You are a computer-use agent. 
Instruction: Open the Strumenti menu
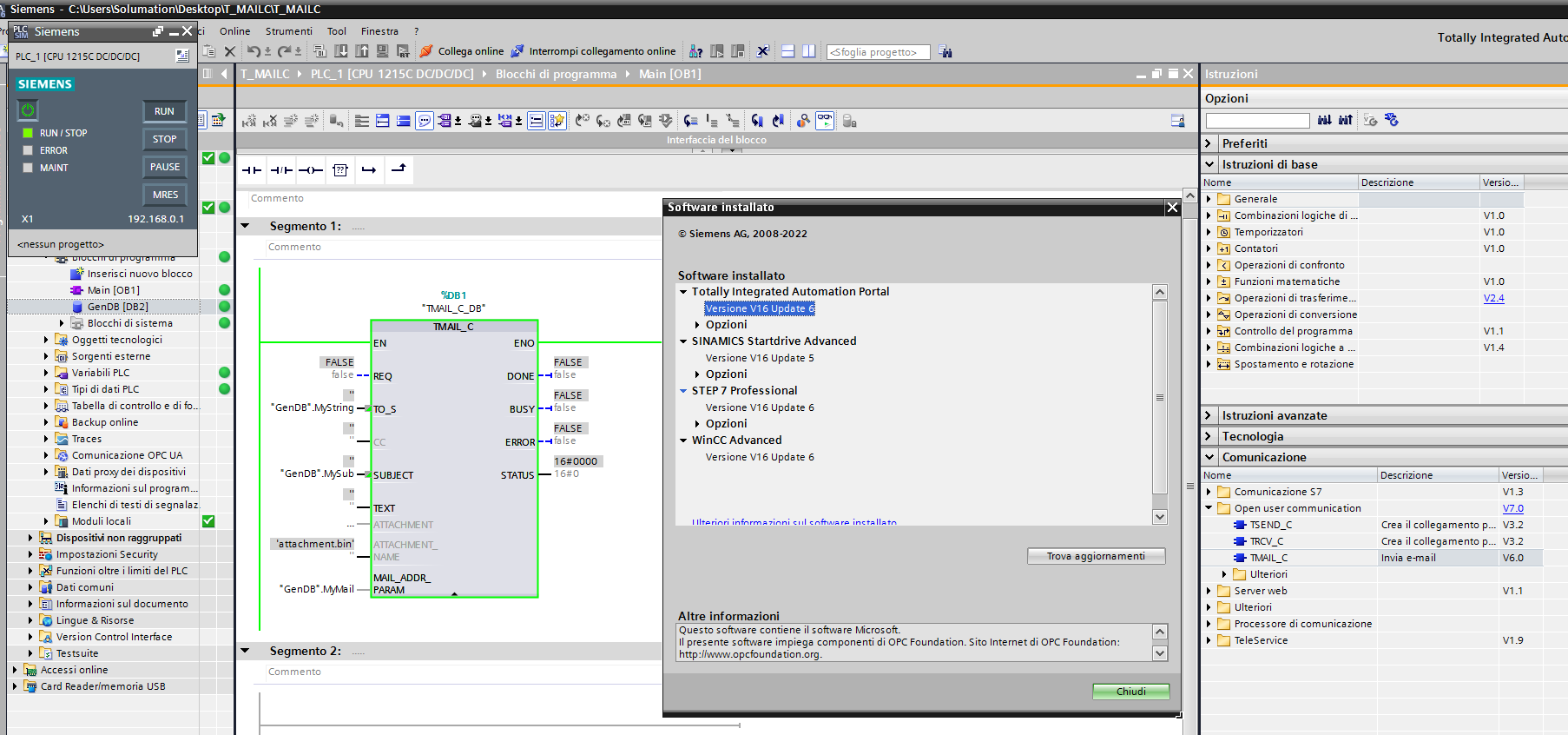288,31
